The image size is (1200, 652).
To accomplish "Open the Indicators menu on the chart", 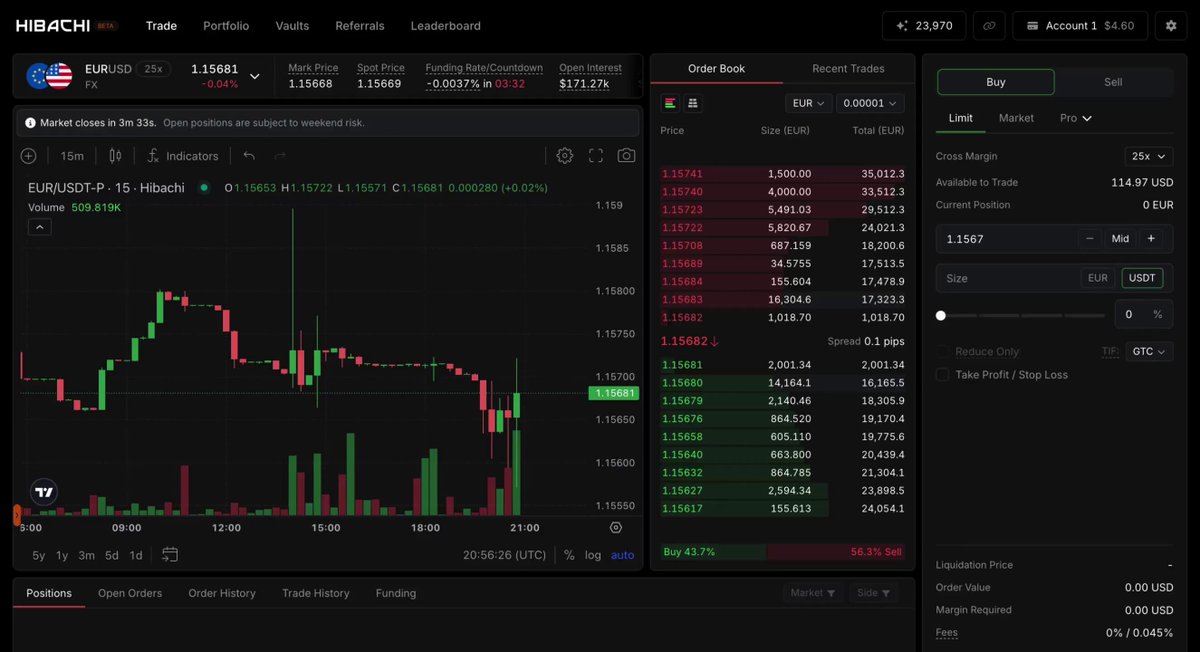I will (182, 156).
